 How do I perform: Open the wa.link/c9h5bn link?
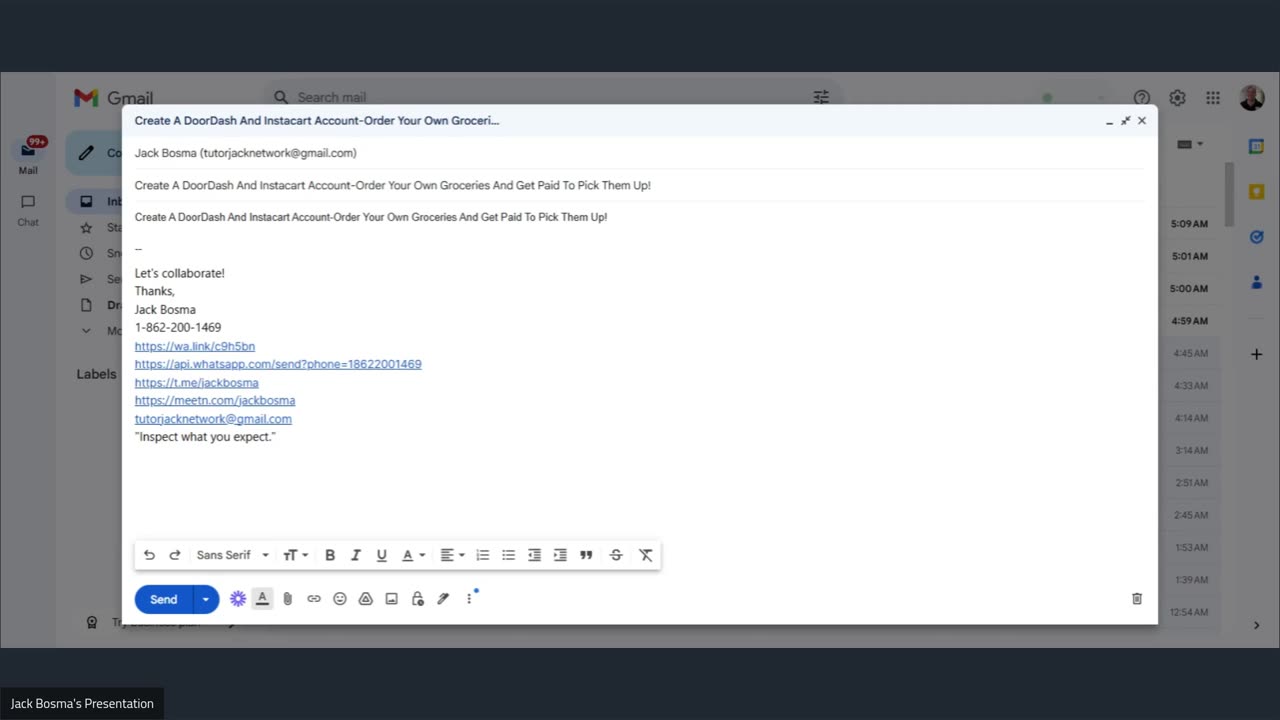[195, 346]
